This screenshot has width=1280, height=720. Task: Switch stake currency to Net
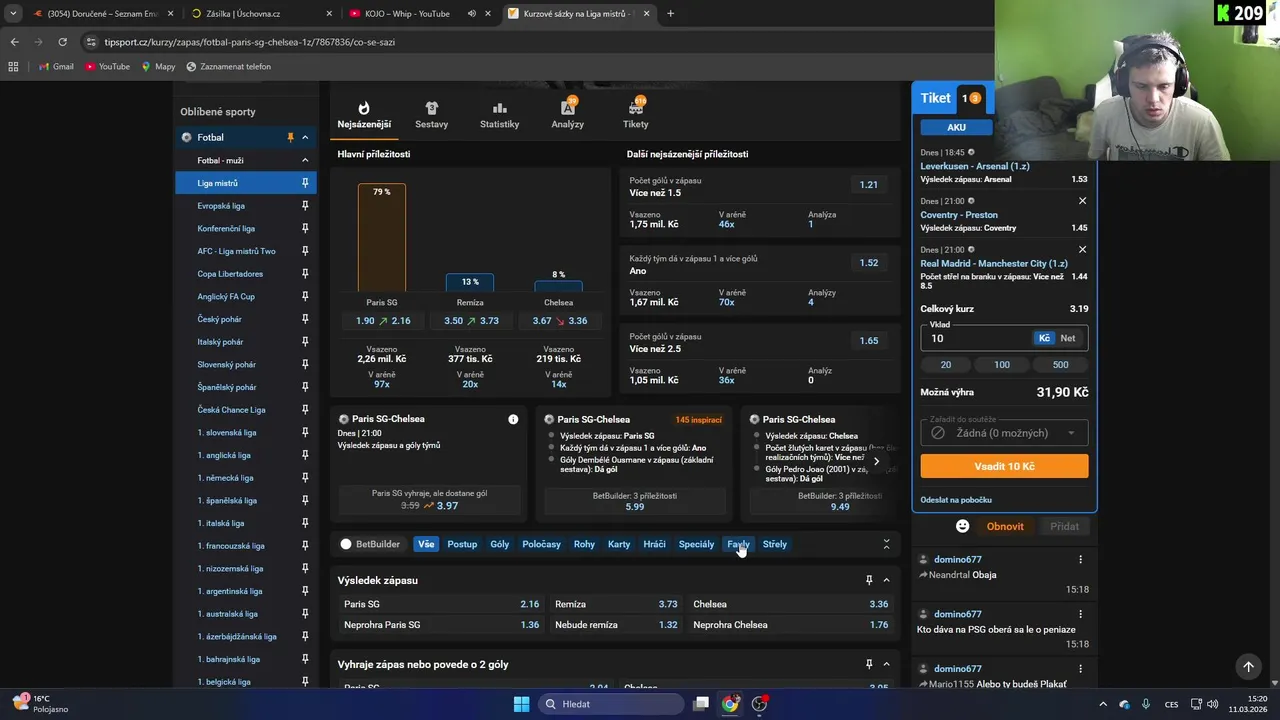(x=1068, y=338)
